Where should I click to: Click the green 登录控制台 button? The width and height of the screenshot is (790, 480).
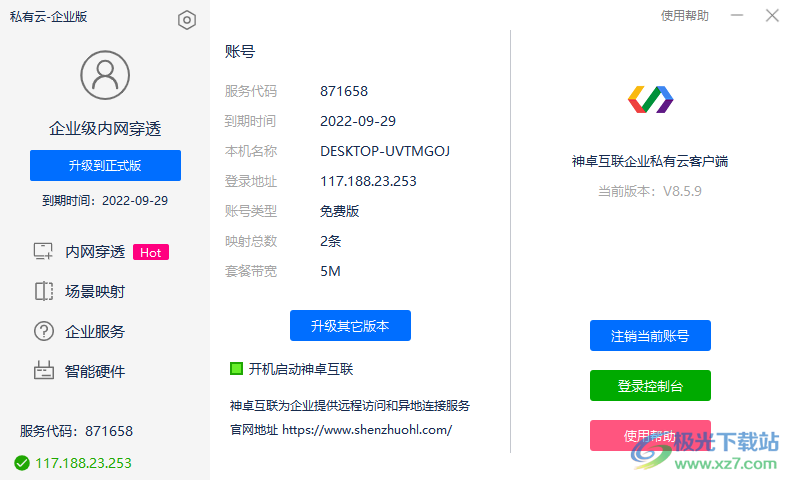(x=650, y=385)
